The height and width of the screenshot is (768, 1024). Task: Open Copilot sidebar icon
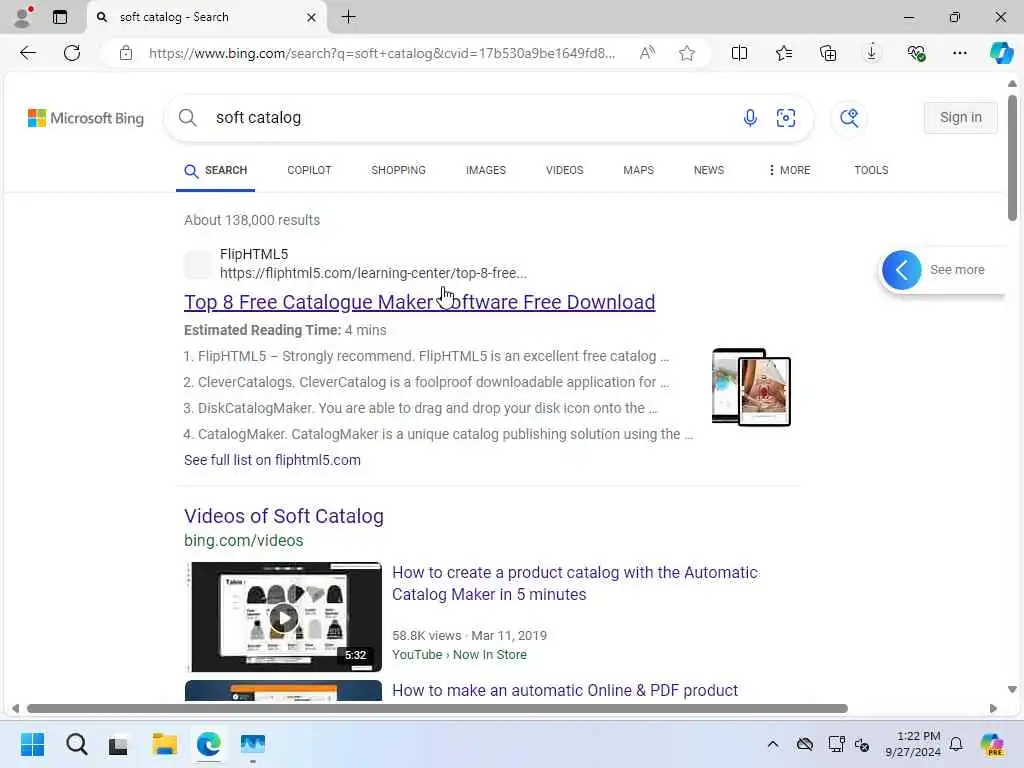(x=1002, y=53)
